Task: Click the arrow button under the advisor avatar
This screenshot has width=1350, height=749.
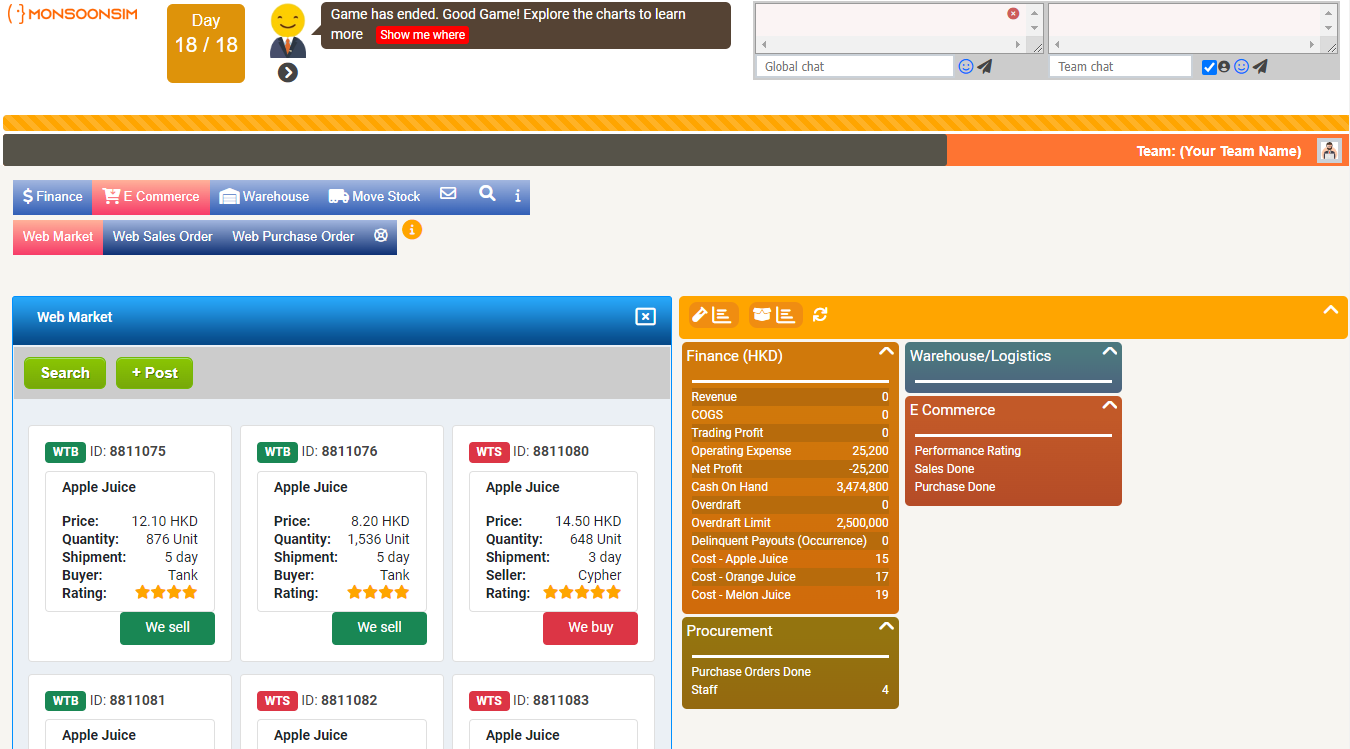Action: click(288, 72)
